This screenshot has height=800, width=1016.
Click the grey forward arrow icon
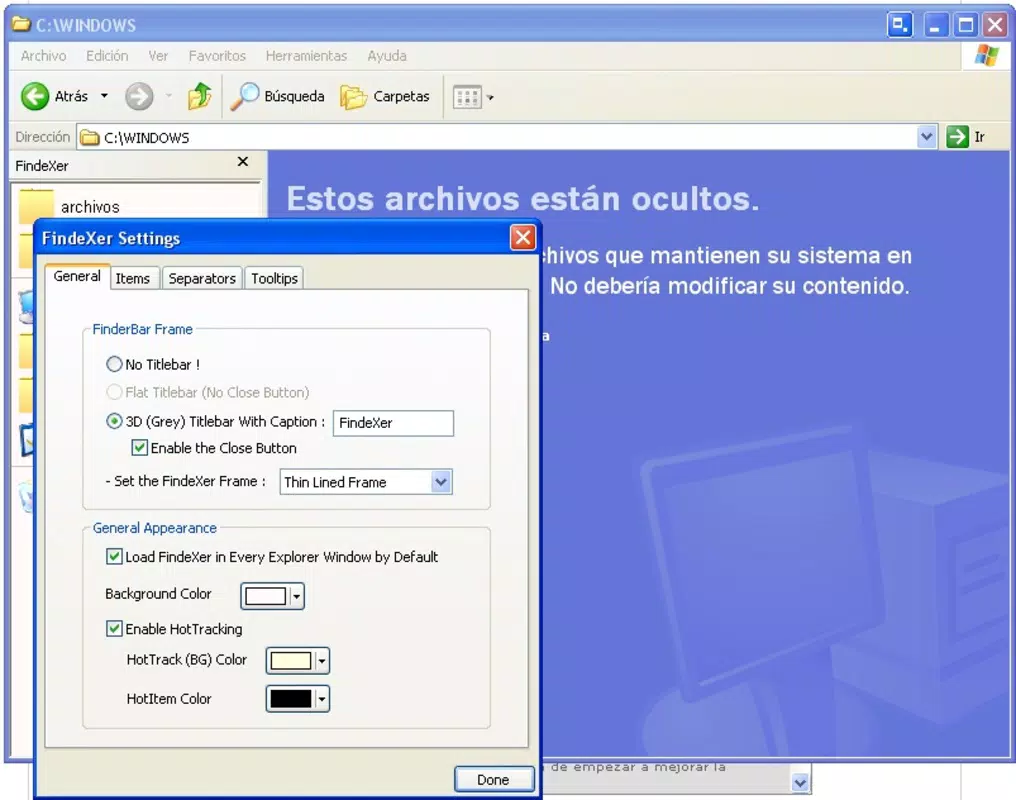coord(139,97)
